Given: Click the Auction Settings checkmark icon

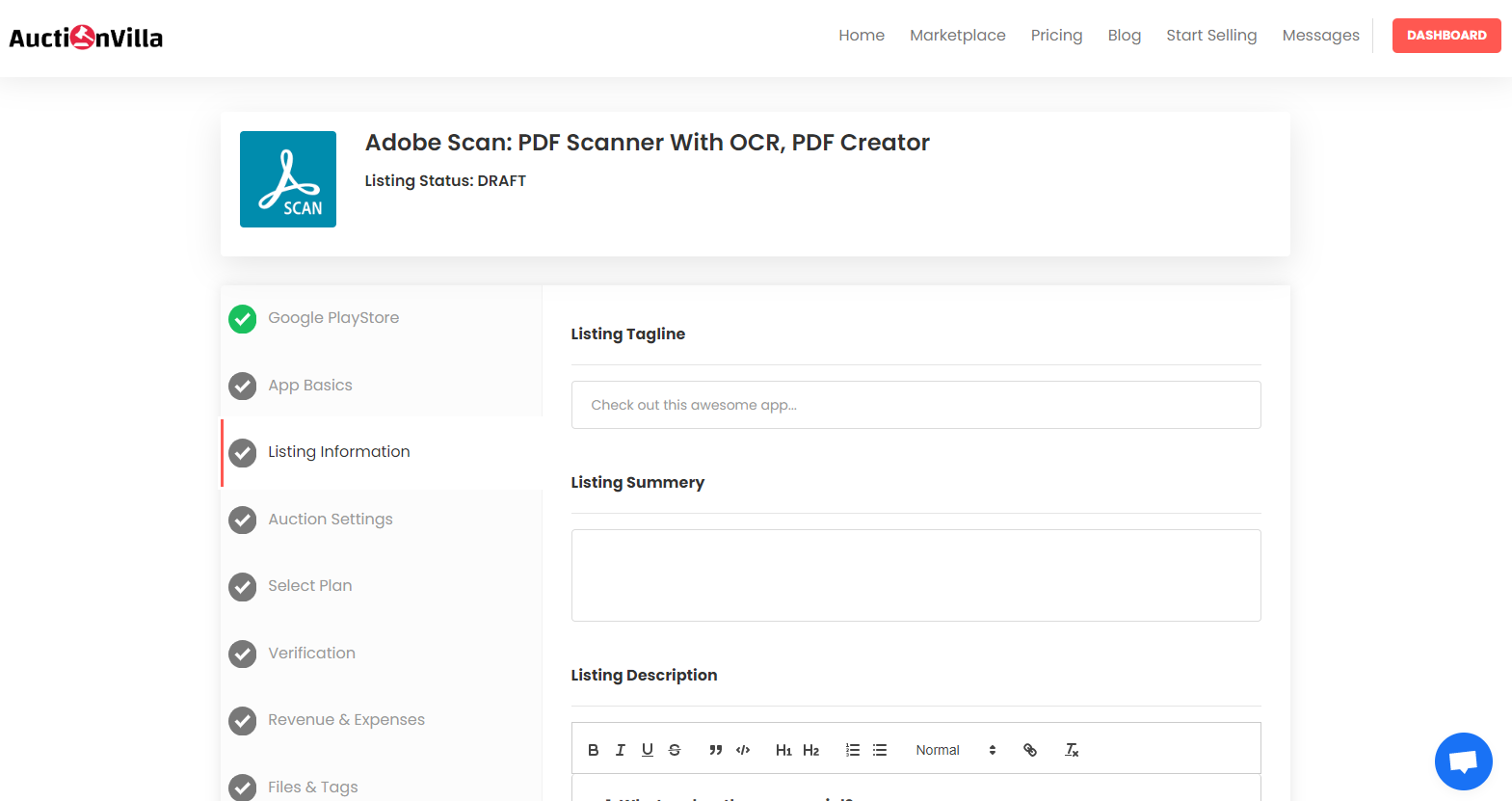Looking at the screenshot, I should coord(243,520).
